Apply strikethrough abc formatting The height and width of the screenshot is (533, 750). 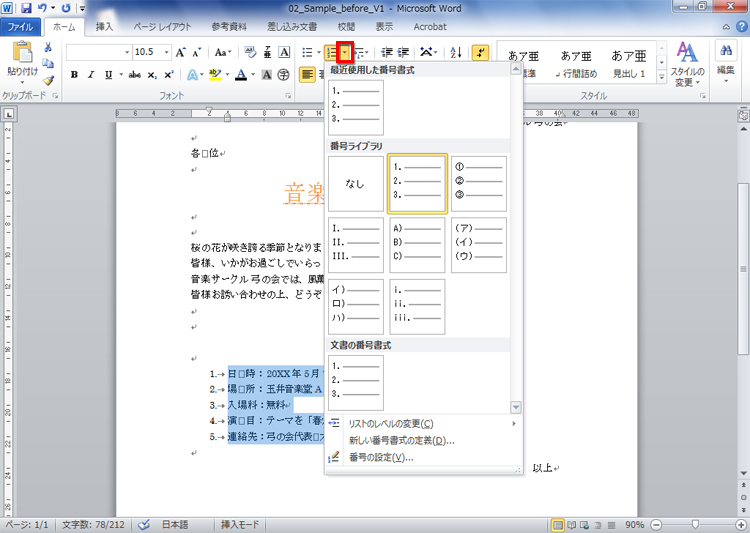134,75
